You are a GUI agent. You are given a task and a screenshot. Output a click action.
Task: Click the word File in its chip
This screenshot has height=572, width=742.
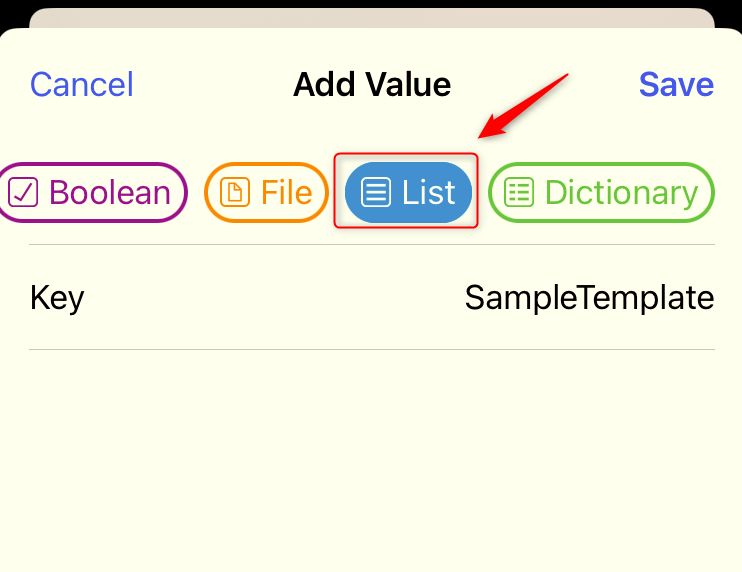286,192
